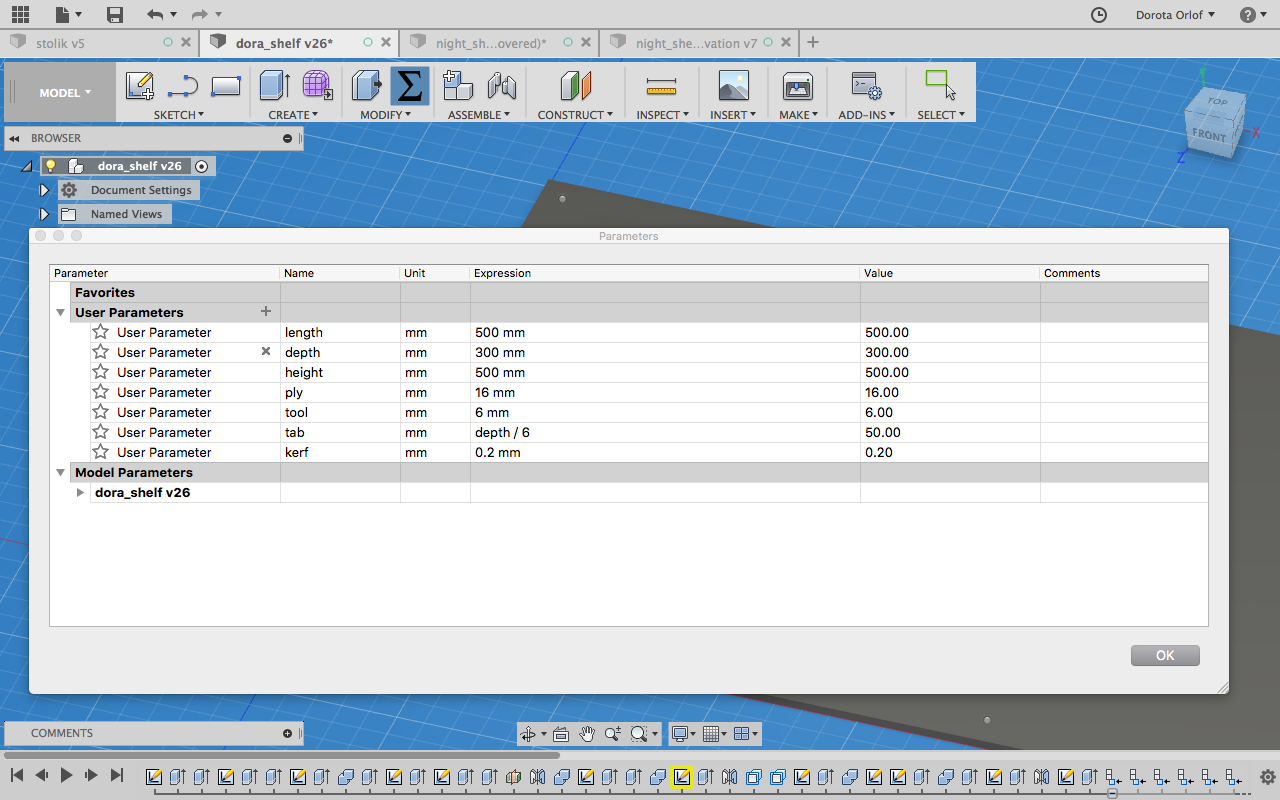
Task: Open the MODEL workspace dropdown
Action: [65, 93]
